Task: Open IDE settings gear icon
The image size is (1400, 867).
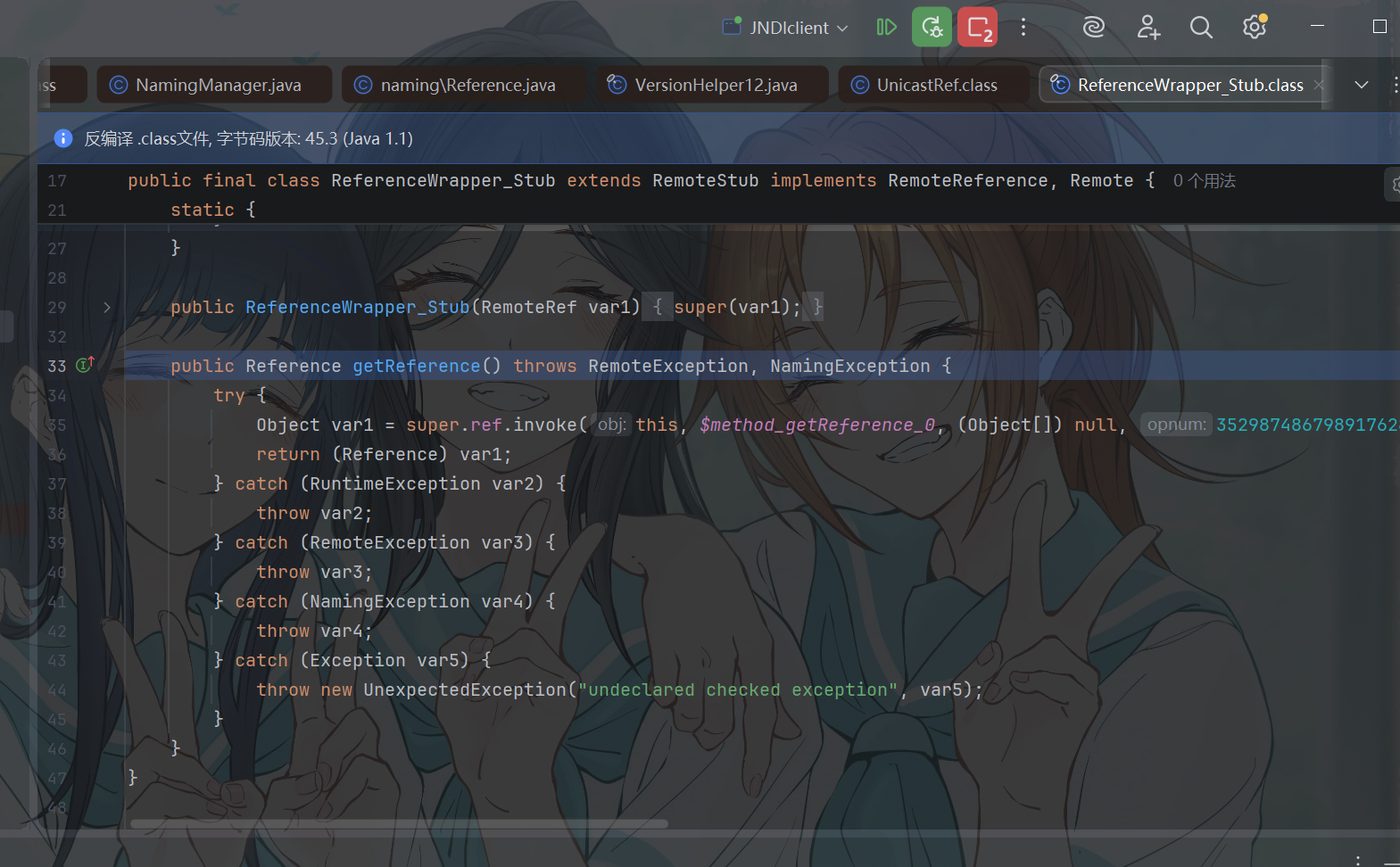Action: point(1255,27)
